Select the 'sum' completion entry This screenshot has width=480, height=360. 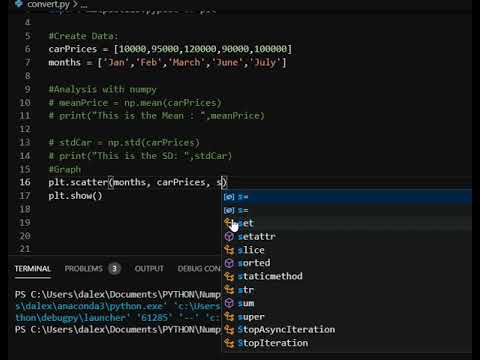347,303
